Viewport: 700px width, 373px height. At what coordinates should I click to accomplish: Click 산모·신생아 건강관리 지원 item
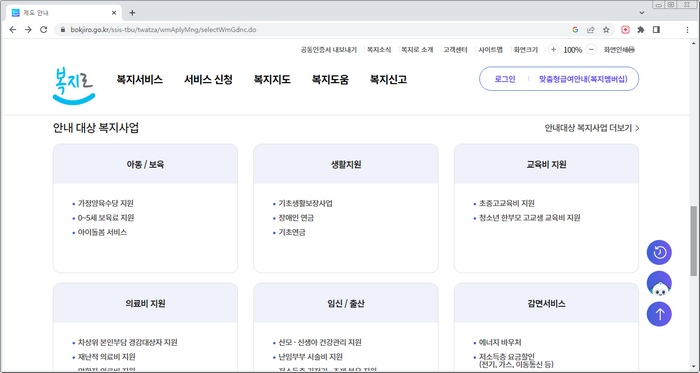pyautogui.click(x=320, y=343)
